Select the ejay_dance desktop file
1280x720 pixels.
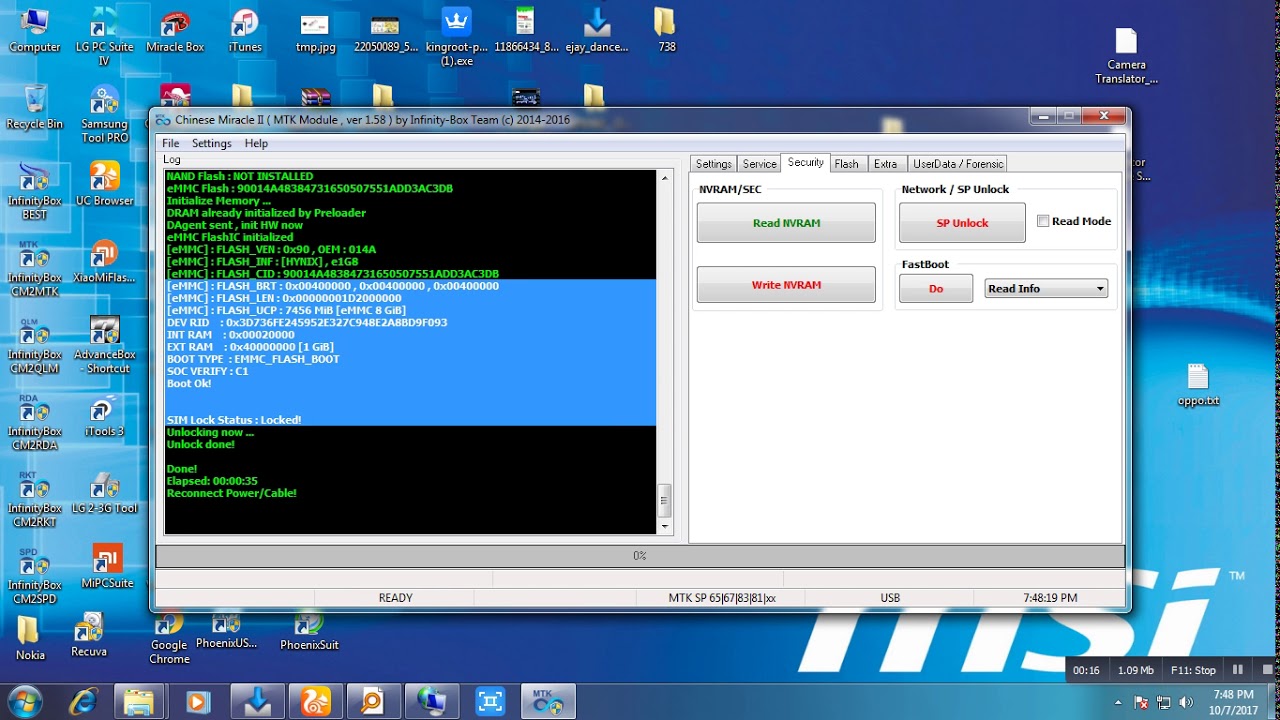point(596,31)
